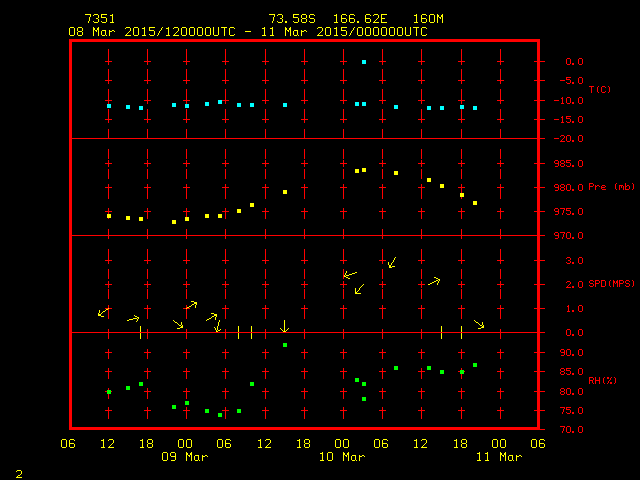Viewport: 640px width, 480px height.
Task: Click the 985.0 pressure tick label
Action: (568, 163)
